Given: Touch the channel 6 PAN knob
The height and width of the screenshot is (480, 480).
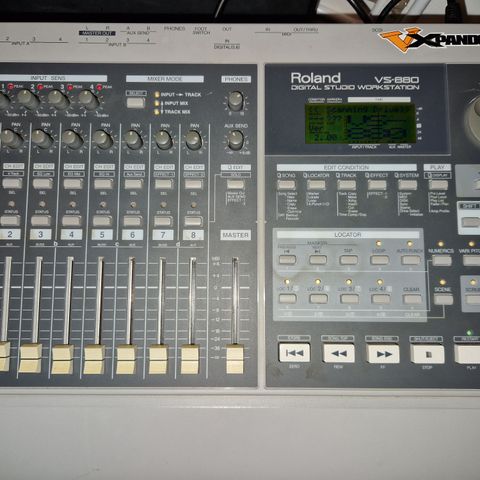Looking at the screenshot, I should tap(134, 140).
